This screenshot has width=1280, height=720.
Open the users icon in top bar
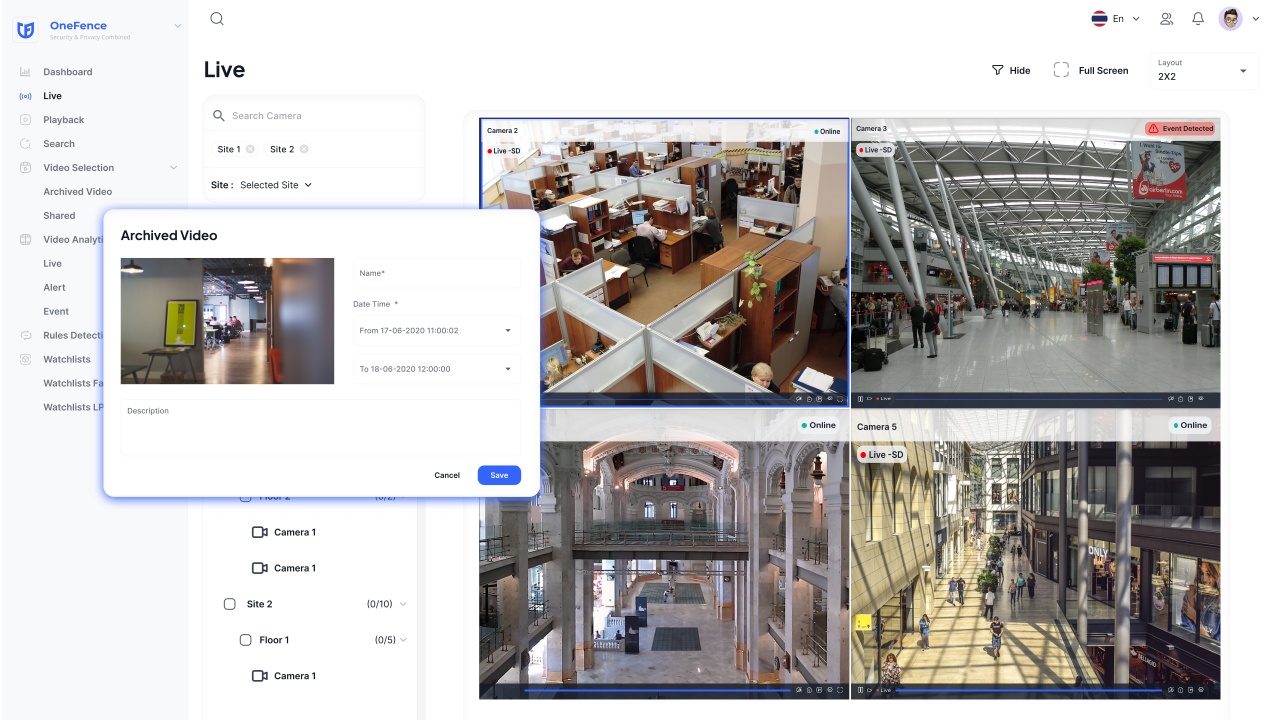point(1166,19)
